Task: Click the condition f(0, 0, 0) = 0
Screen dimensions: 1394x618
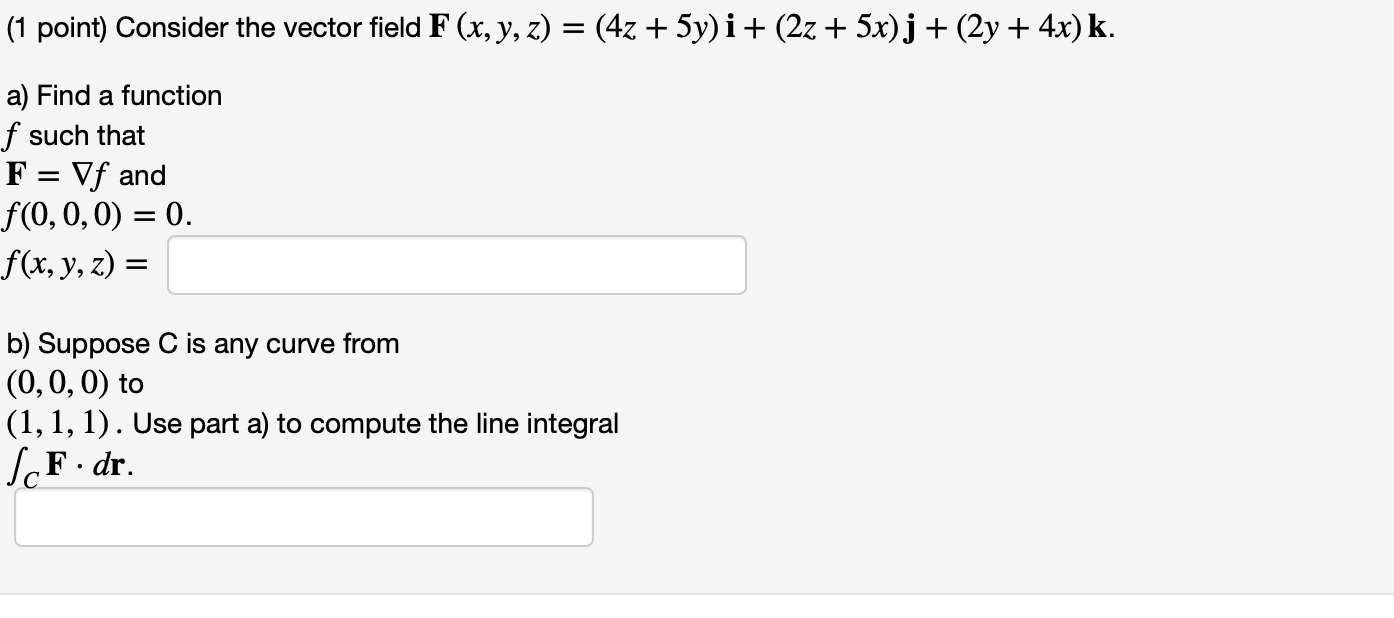Action: [95, 213]
